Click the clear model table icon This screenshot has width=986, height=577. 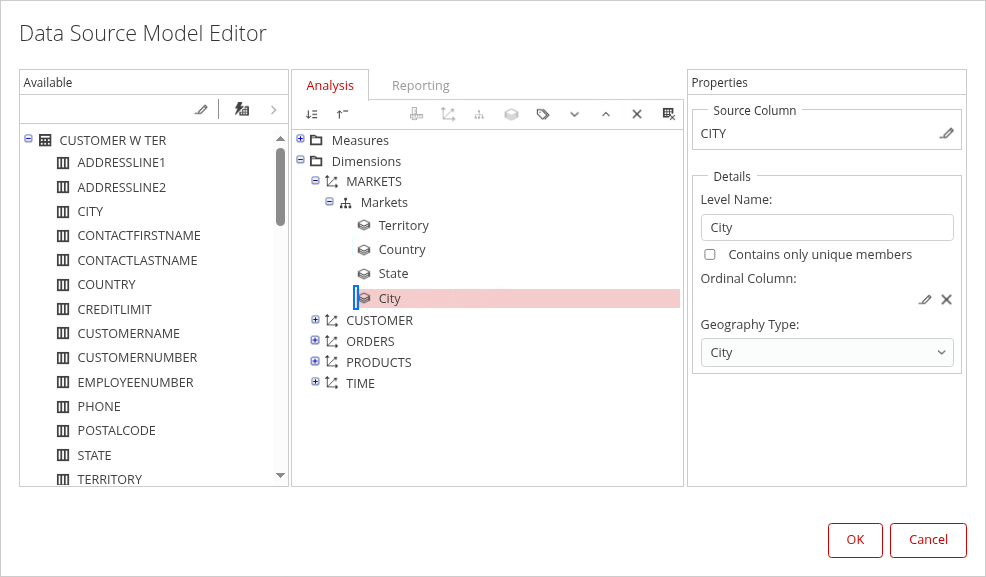coord(669,114)
